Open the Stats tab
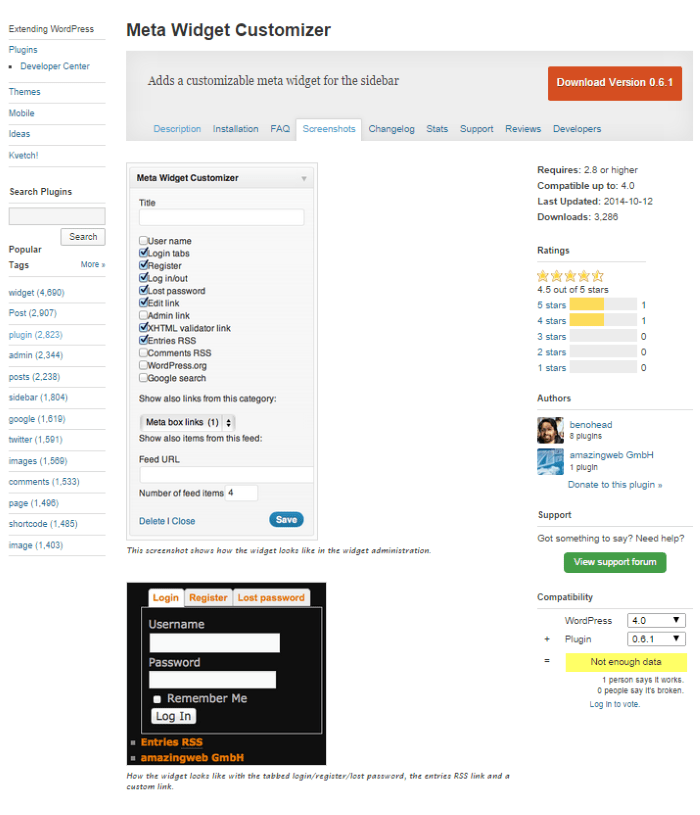 coord(437,129)
